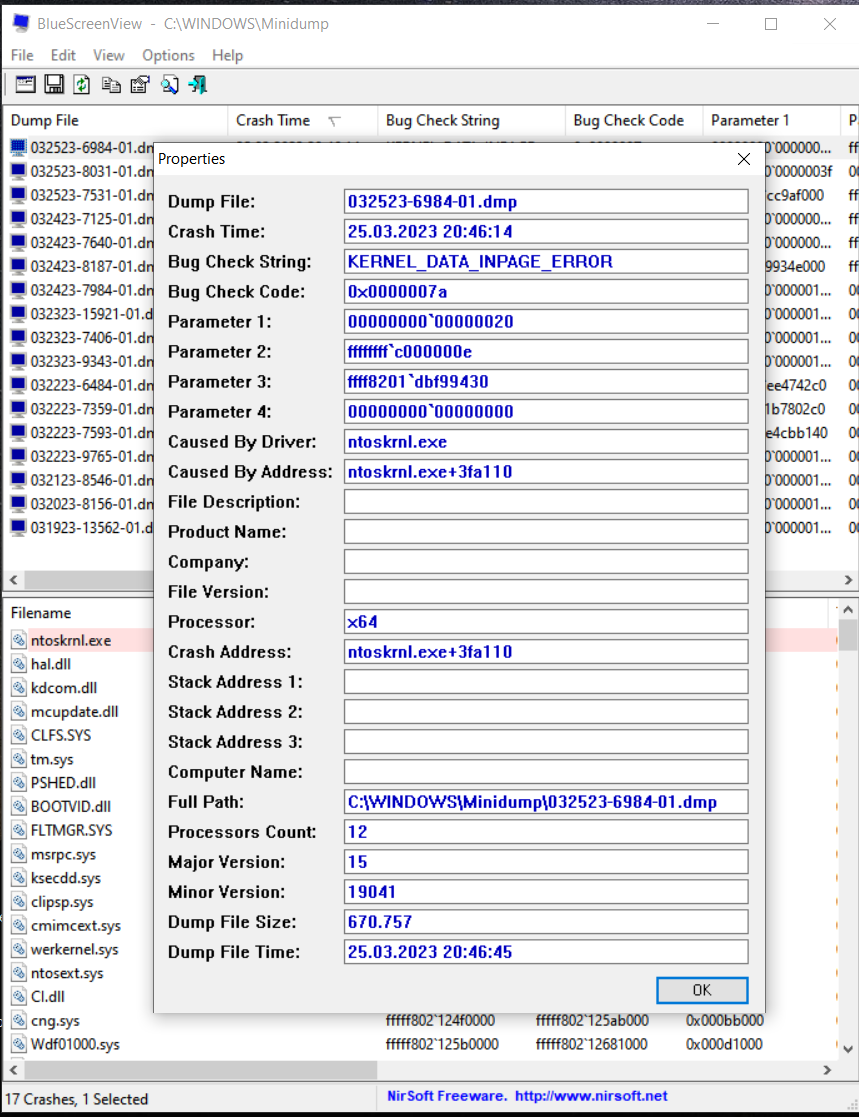Click the icon of dump 032523-7531-01
Viewport: 859px width, 1117px height.
pyautogui.click(x=19, y=194)
